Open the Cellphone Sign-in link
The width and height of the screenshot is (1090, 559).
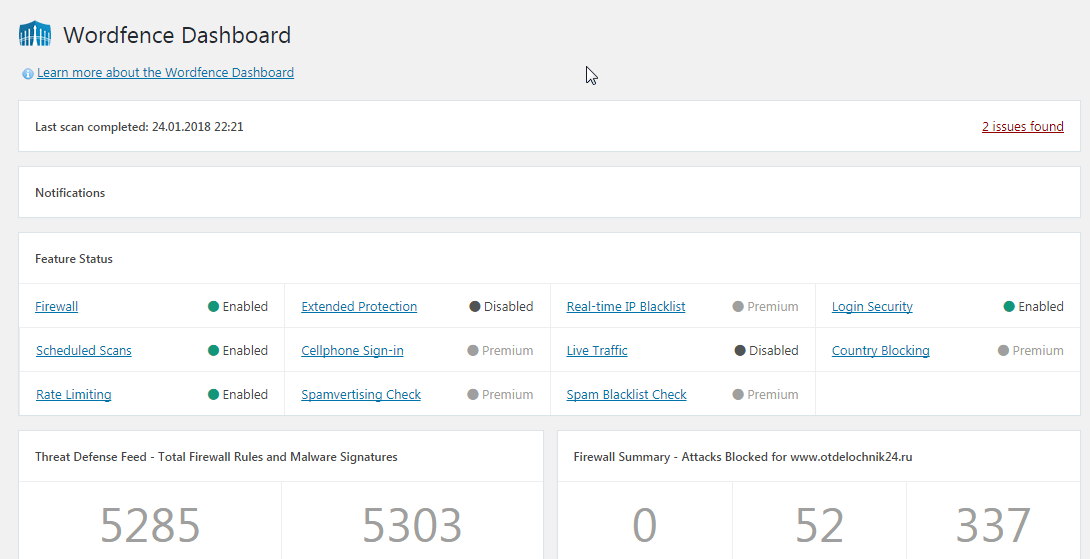pyautogui.click(x=352, y=350)
